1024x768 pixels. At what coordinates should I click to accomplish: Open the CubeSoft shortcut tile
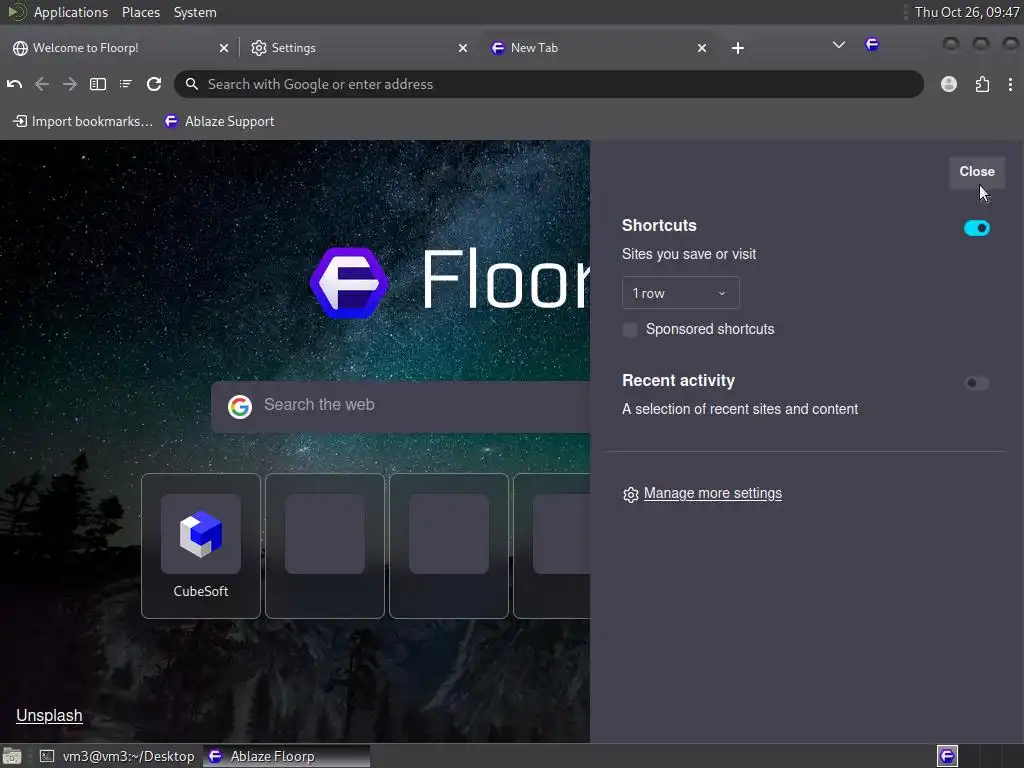(x=200, y=546)
